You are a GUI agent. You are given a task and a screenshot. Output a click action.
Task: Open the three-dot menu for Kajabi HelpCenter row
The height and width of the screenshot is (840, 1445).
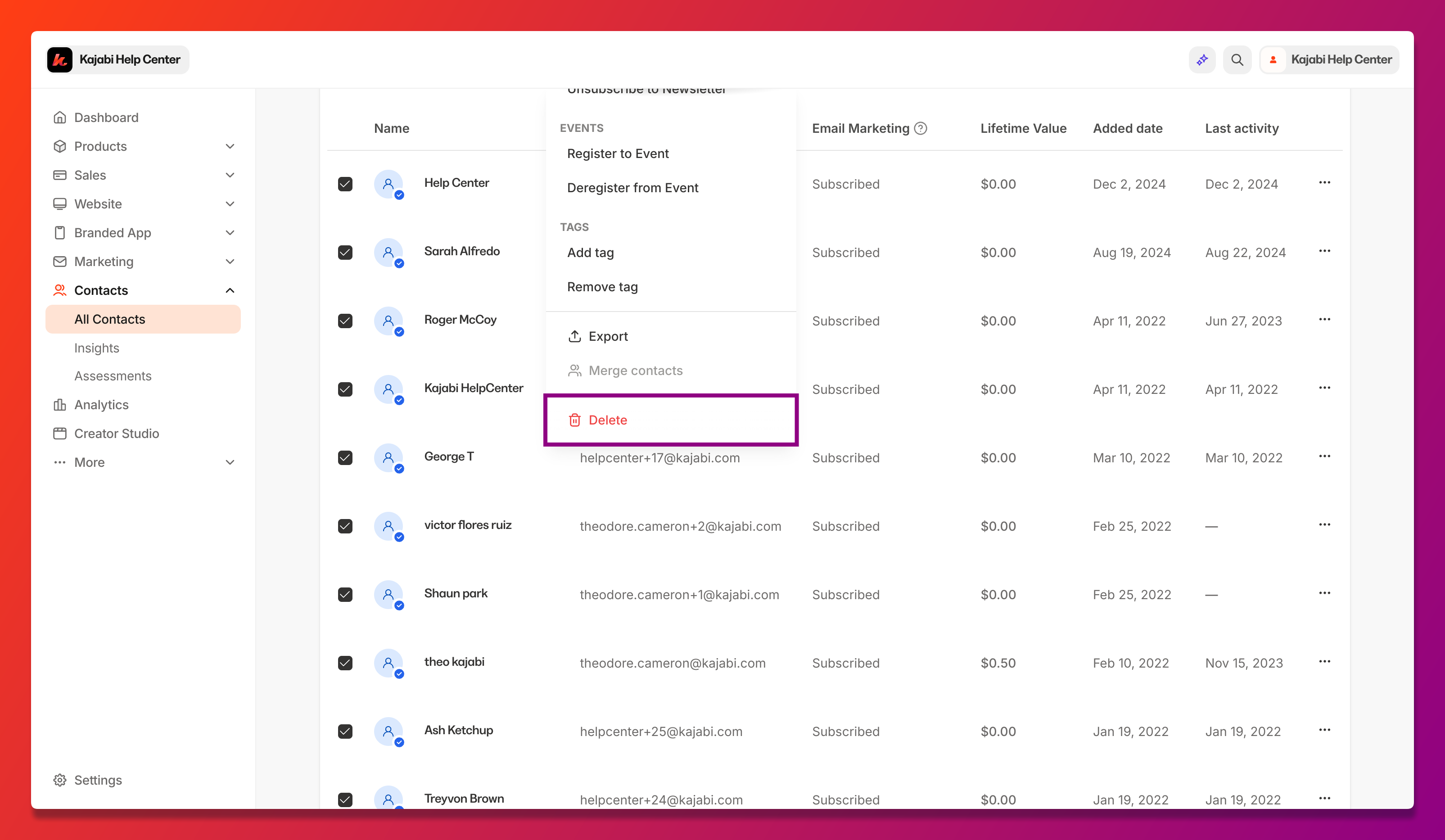1324,388
